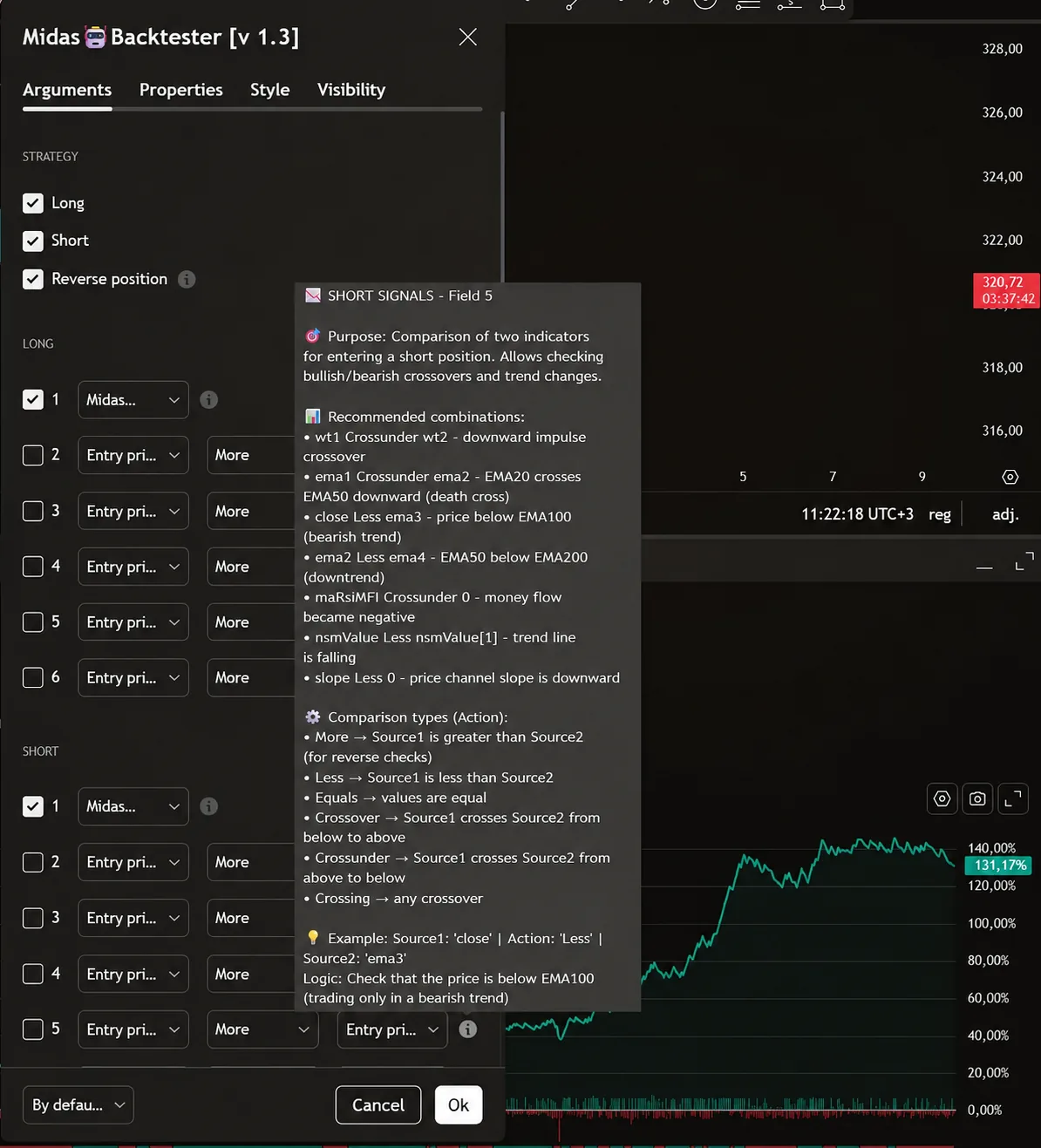This screenshot has width=1041, height=1148.
Task: Enable Long signal 3 checkbox
Action: (x=33, y=511)
